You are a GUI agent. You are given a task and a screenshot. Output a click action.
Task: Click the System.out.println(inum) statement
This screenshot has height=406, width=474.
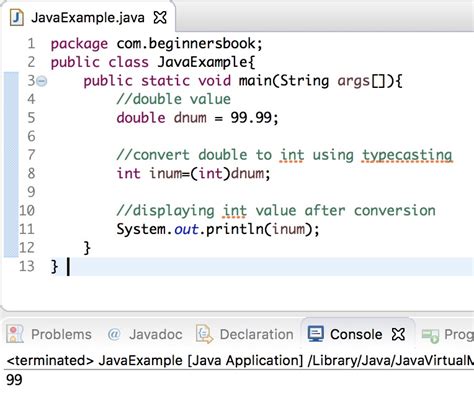[x=218, y=229]
